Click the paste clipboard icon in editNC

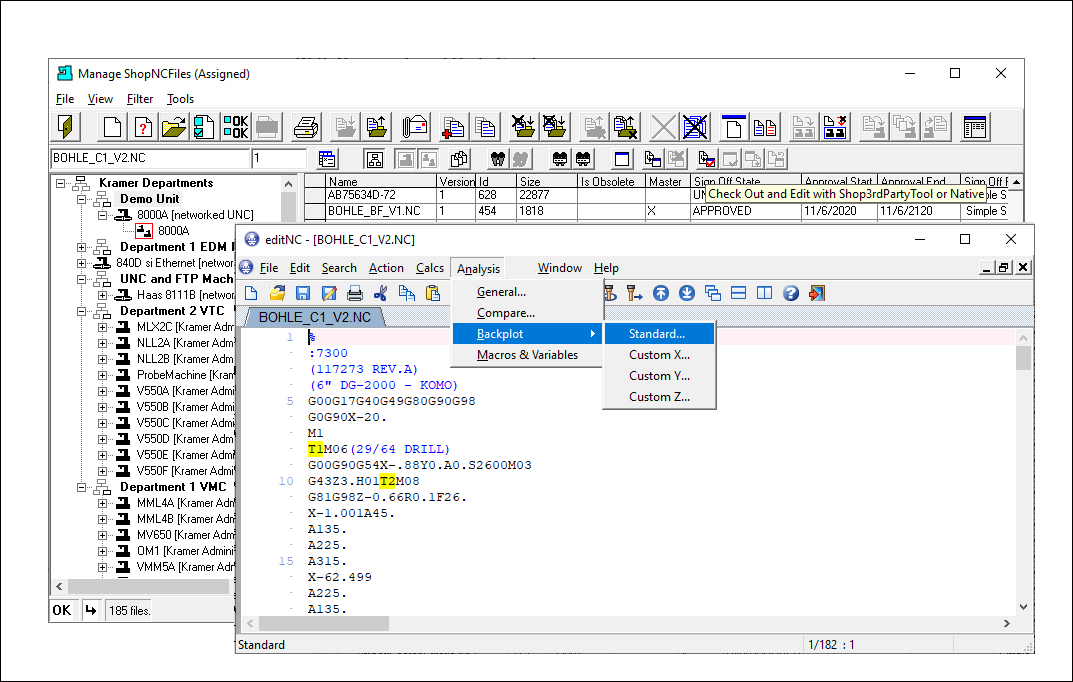[433, 293]
